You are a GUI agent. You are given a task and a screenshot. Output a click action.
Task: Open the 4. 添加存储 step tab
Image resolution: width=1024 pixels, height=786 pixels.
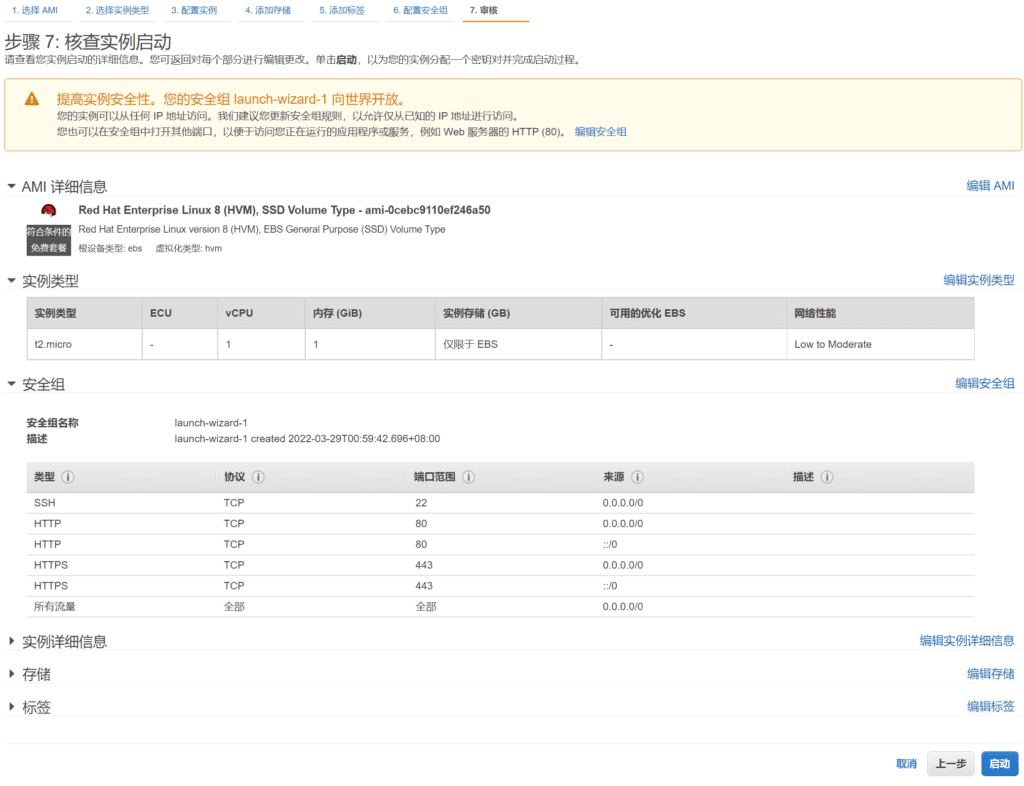click(269, 10)
